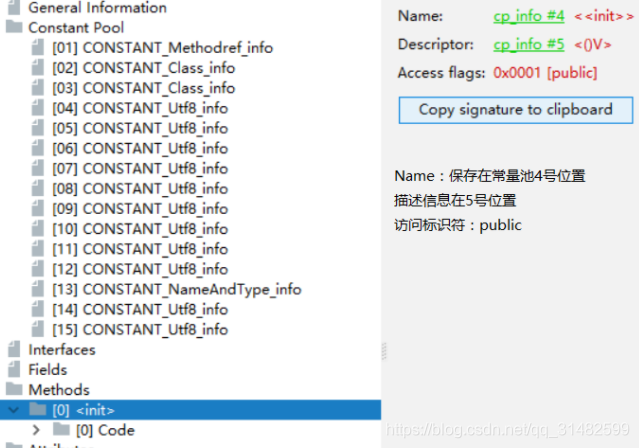Expand the [0] Code attribute node
Viewport: 639px width, 448px height.
(x=37, y=430)
